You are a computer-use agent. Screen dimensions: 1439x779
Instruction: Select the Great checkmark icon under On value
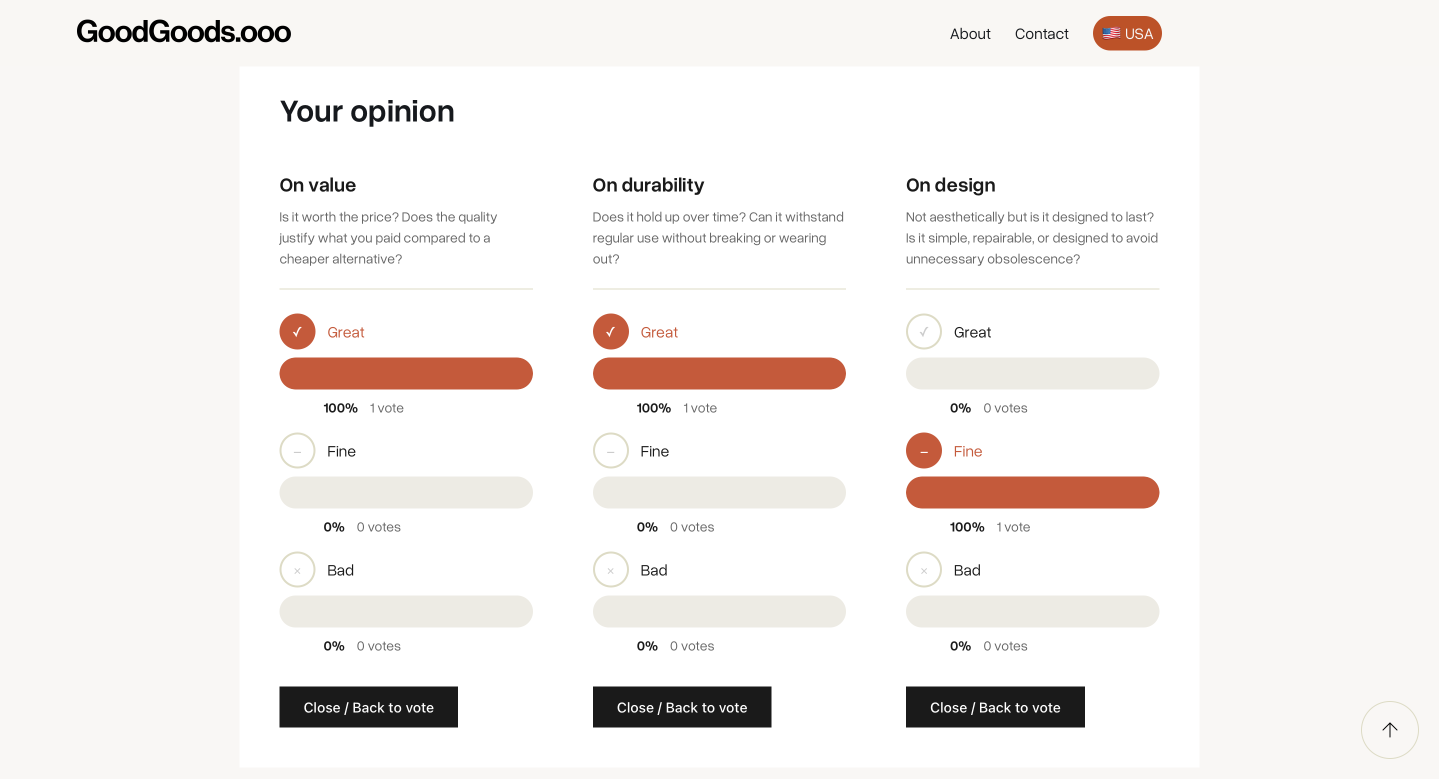click(x=297, y=331)
